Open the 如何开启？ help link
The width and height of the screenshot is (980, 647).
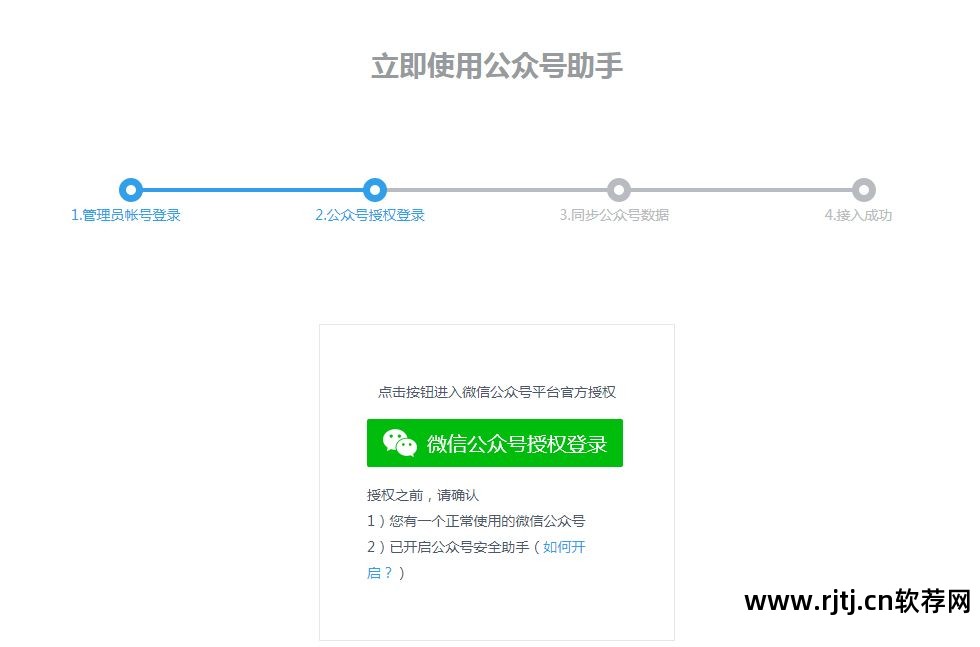click(x=564, y=547)
